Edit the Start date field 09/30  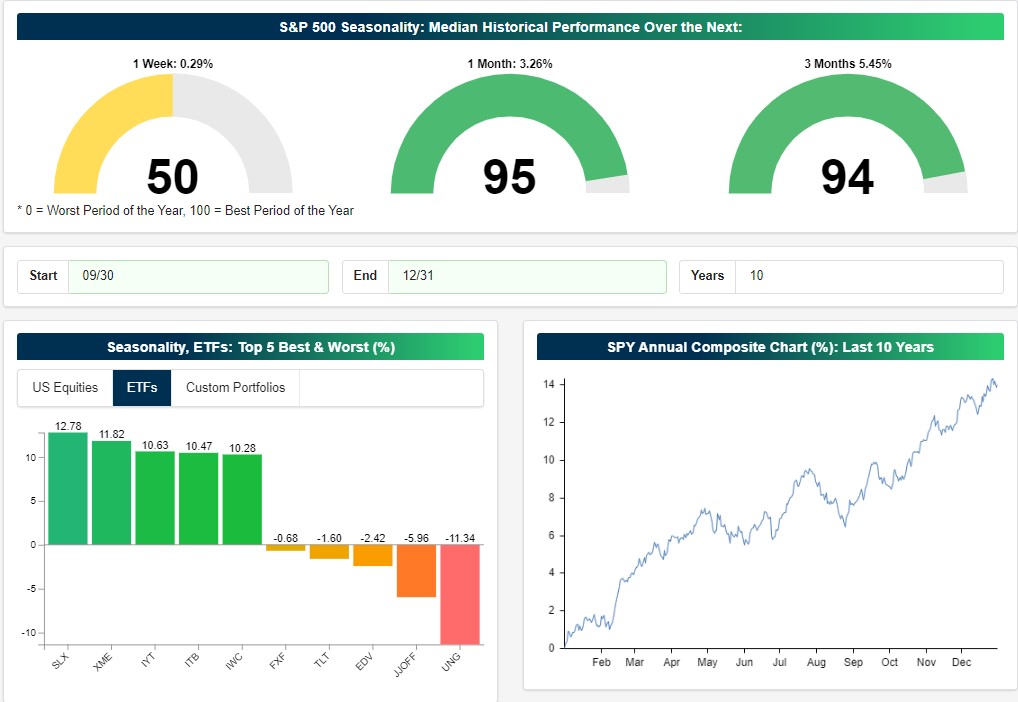click(198, 276)
